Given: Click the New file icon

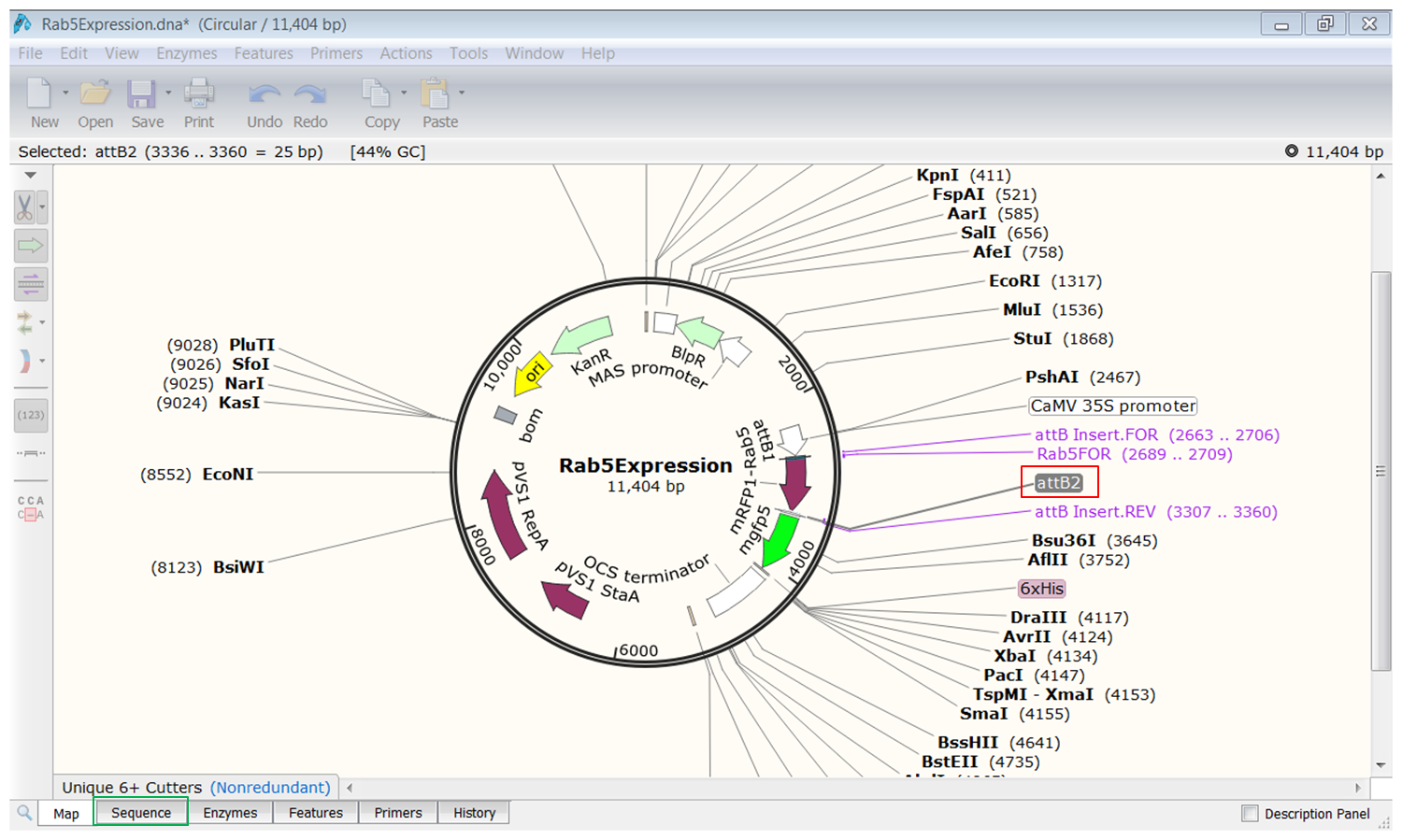Looking at the screenshot, I should [x=39, y=93].
